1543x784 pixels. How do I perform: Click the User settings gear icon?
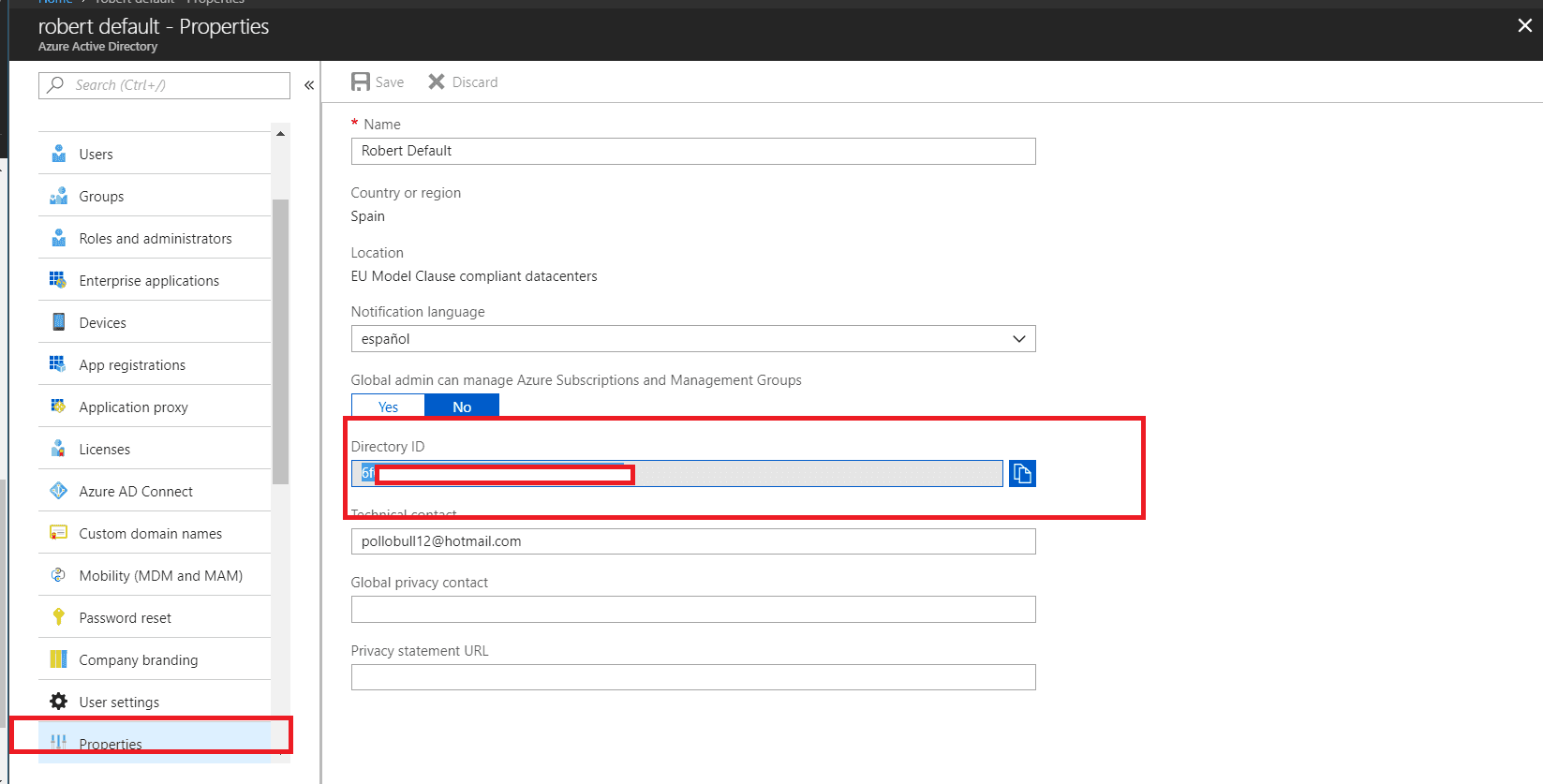pos(58,702)
